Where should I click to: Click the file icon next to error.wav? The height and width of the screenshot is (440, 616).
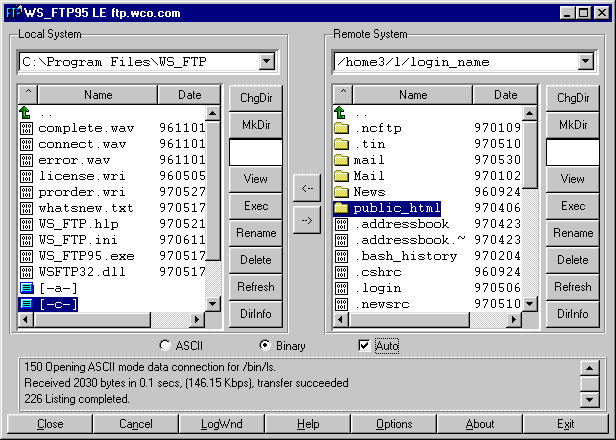(x=26, y=160)
